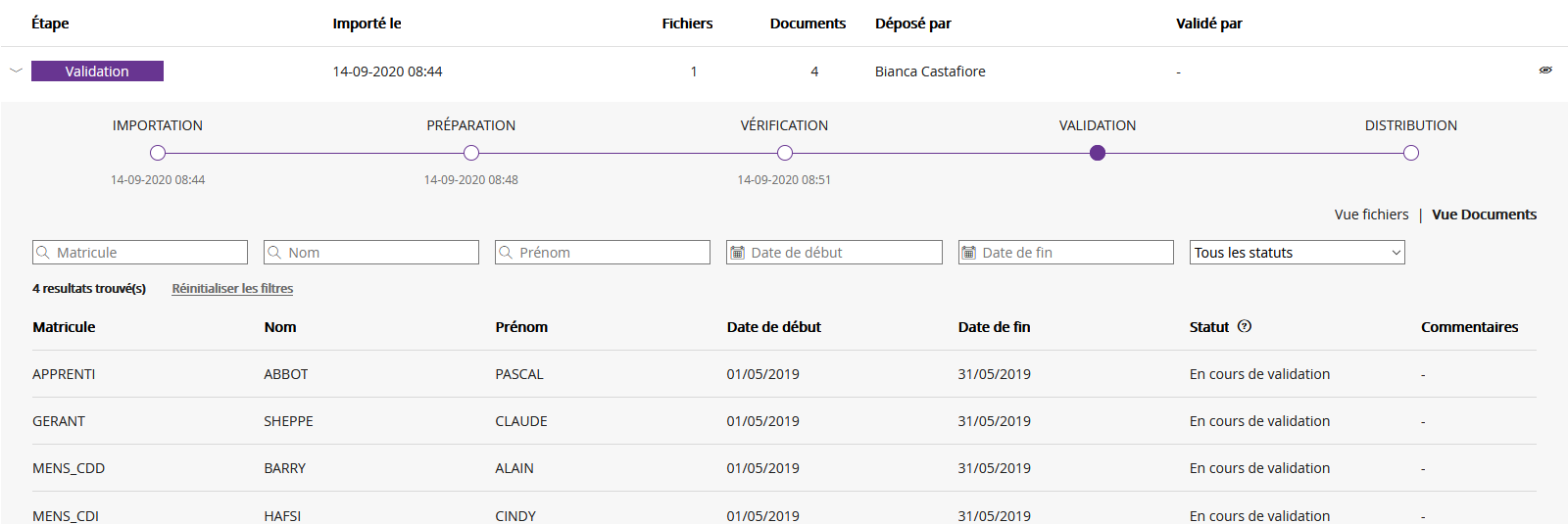This screenshot has width=1568, height=524.
Task: Switch to Vue fichiers
Action: [1371, 214]
